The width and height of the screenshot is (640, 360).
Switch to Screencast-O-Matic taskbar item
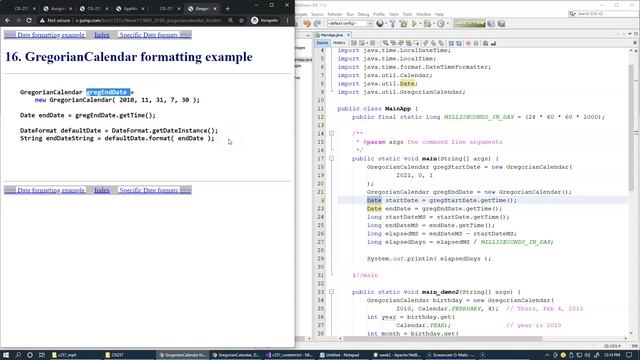point(451,355)
